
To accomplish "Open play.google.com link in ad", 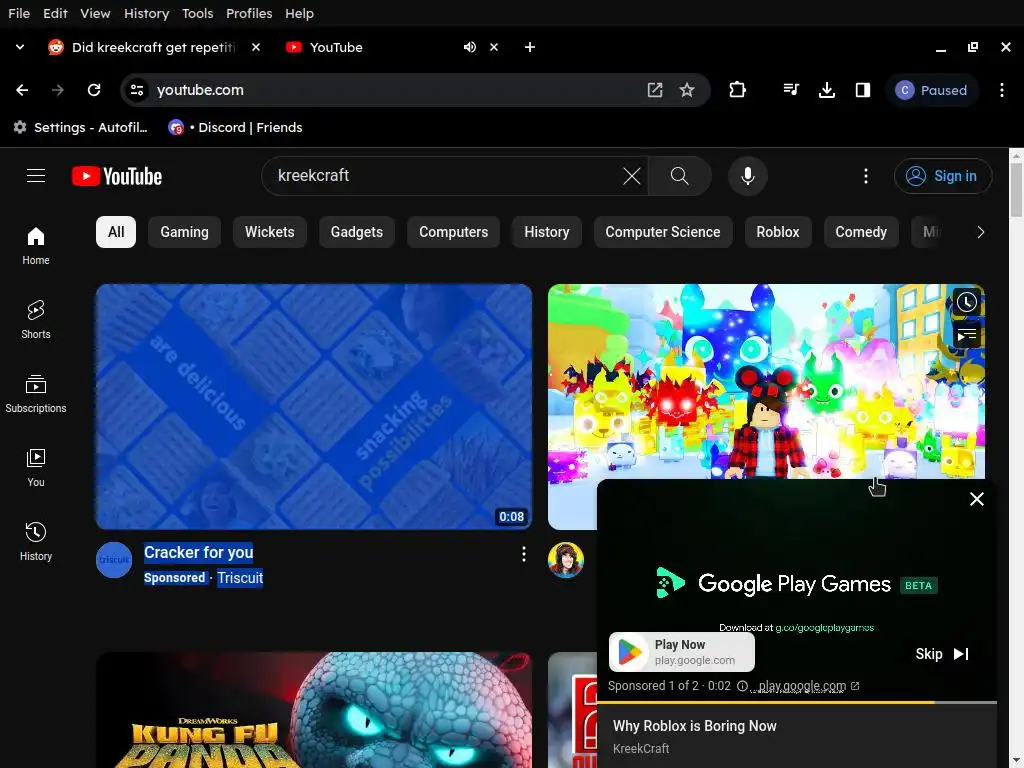I will click(808, 686).
